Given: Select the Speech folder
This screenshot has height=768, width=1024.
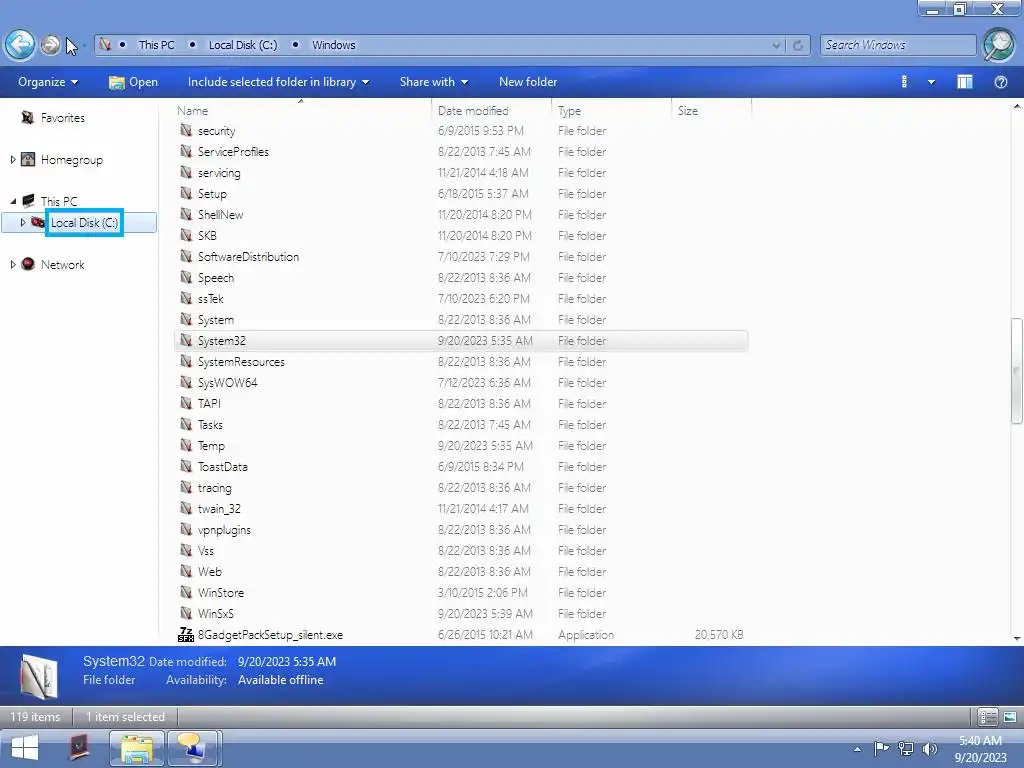Looking at the screenshot, I should pos(216,278).
